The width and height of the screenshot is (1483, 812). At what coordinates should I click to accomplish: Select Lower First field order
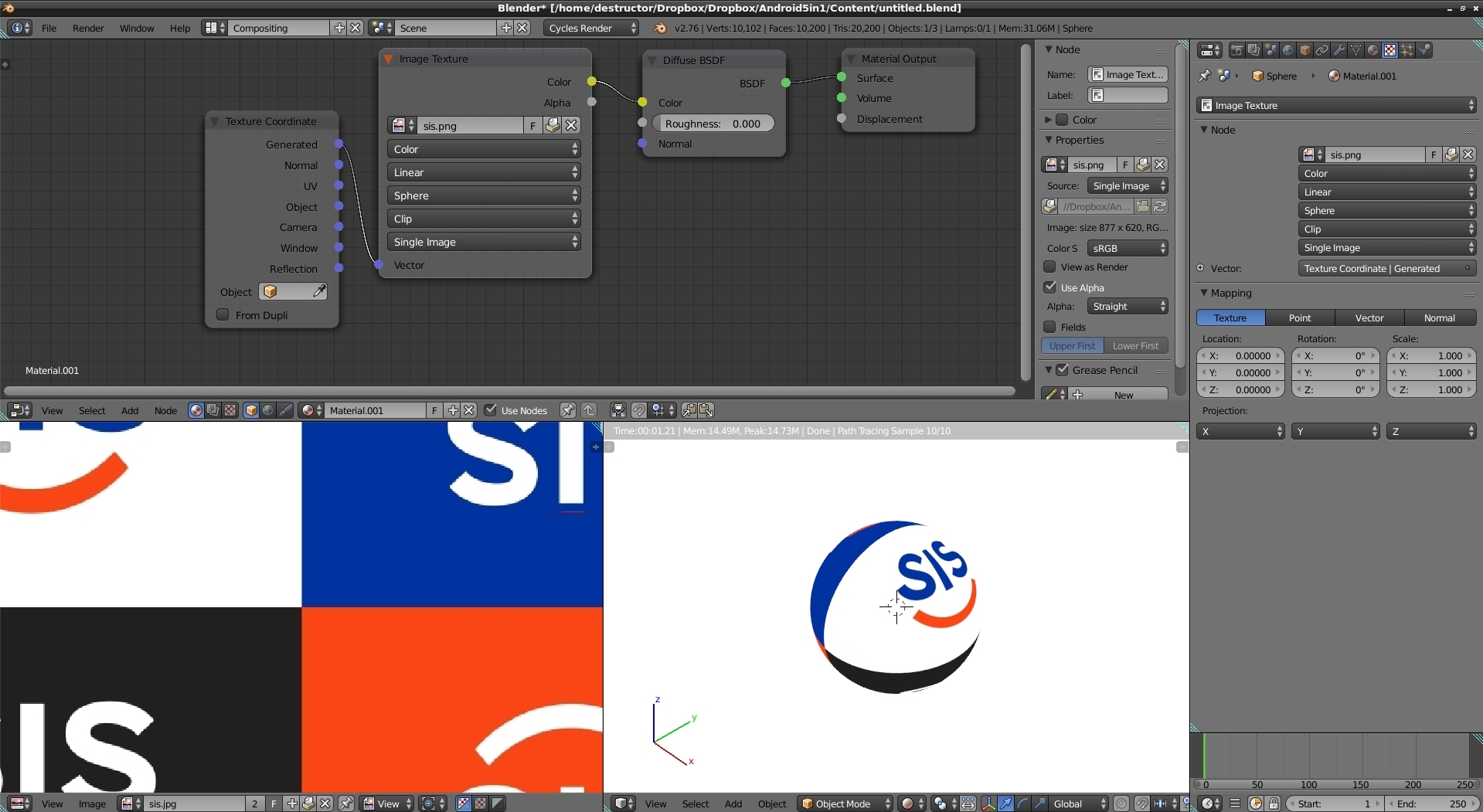point(1135,345)
